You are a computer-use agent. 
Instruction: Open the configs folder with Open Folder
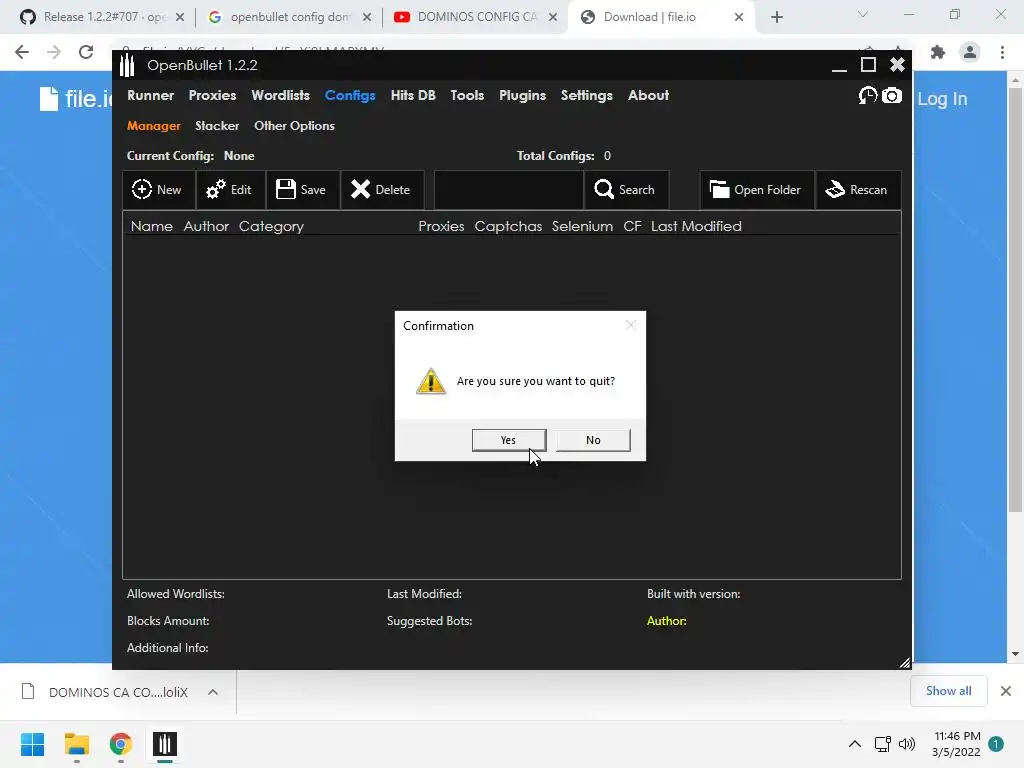(x=756, y=190)
